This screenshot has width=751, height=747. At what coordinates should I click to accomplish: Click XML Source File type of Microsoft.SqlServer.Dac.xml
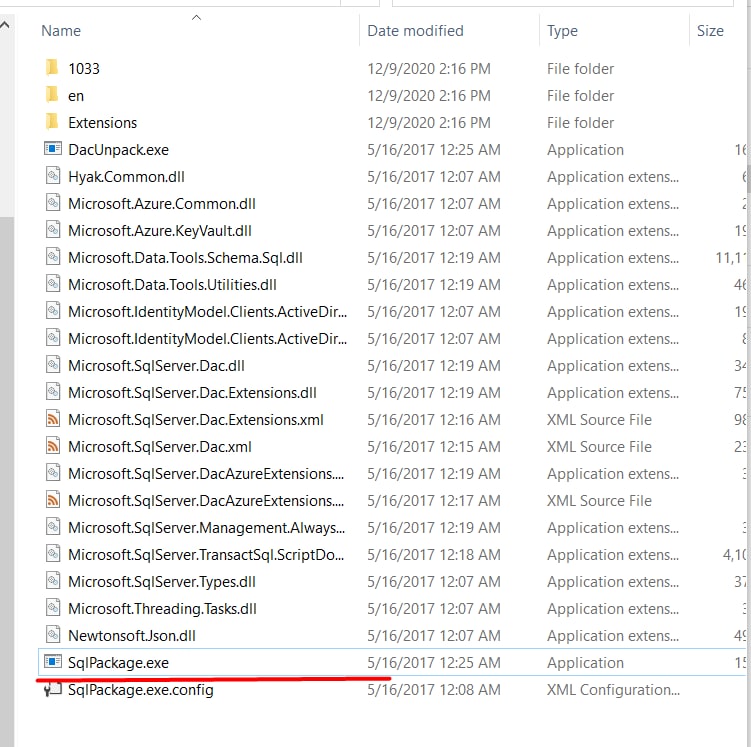pyautogui.click(x=600, y=446)
